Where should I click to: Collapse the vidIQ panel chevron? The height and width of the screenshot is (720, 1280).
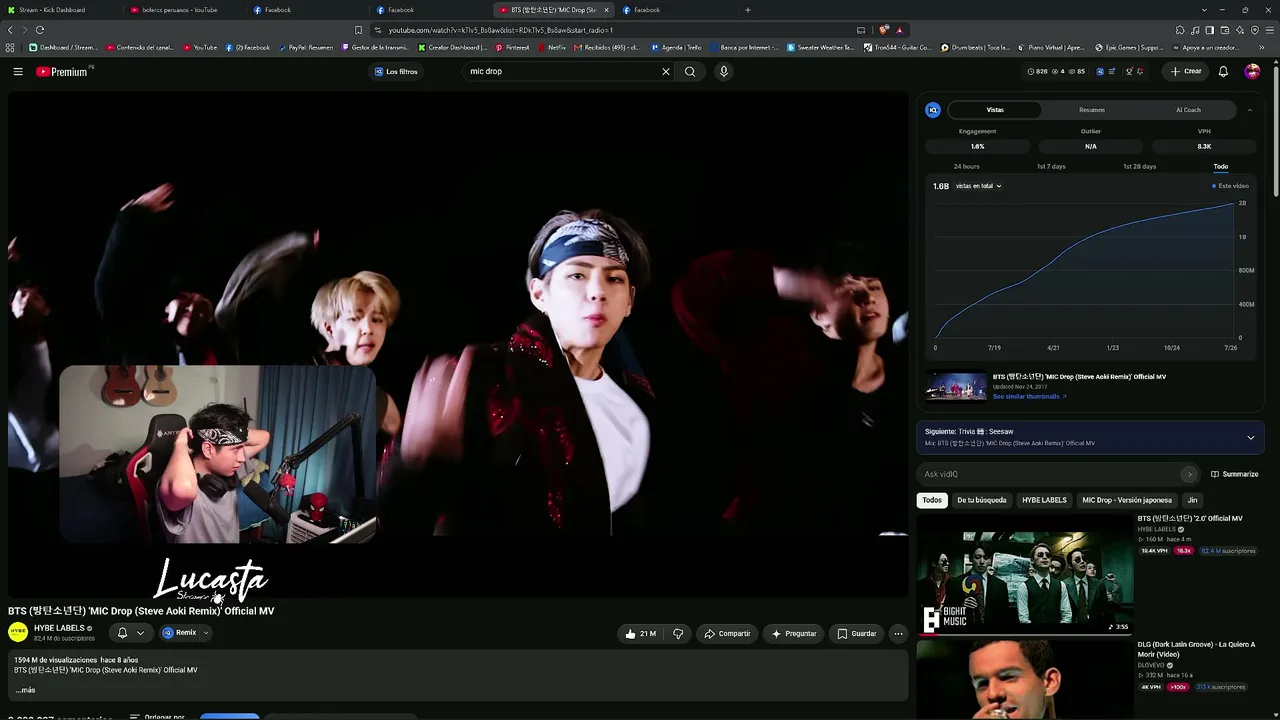click(1250, 110)
